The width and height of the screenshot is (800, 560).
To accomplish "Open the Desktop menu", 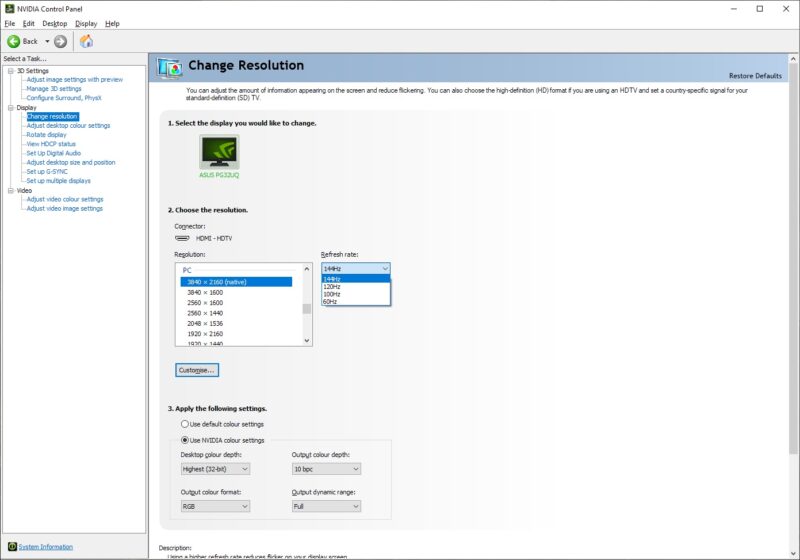I will pyautogui.click(x=55, y=23).
